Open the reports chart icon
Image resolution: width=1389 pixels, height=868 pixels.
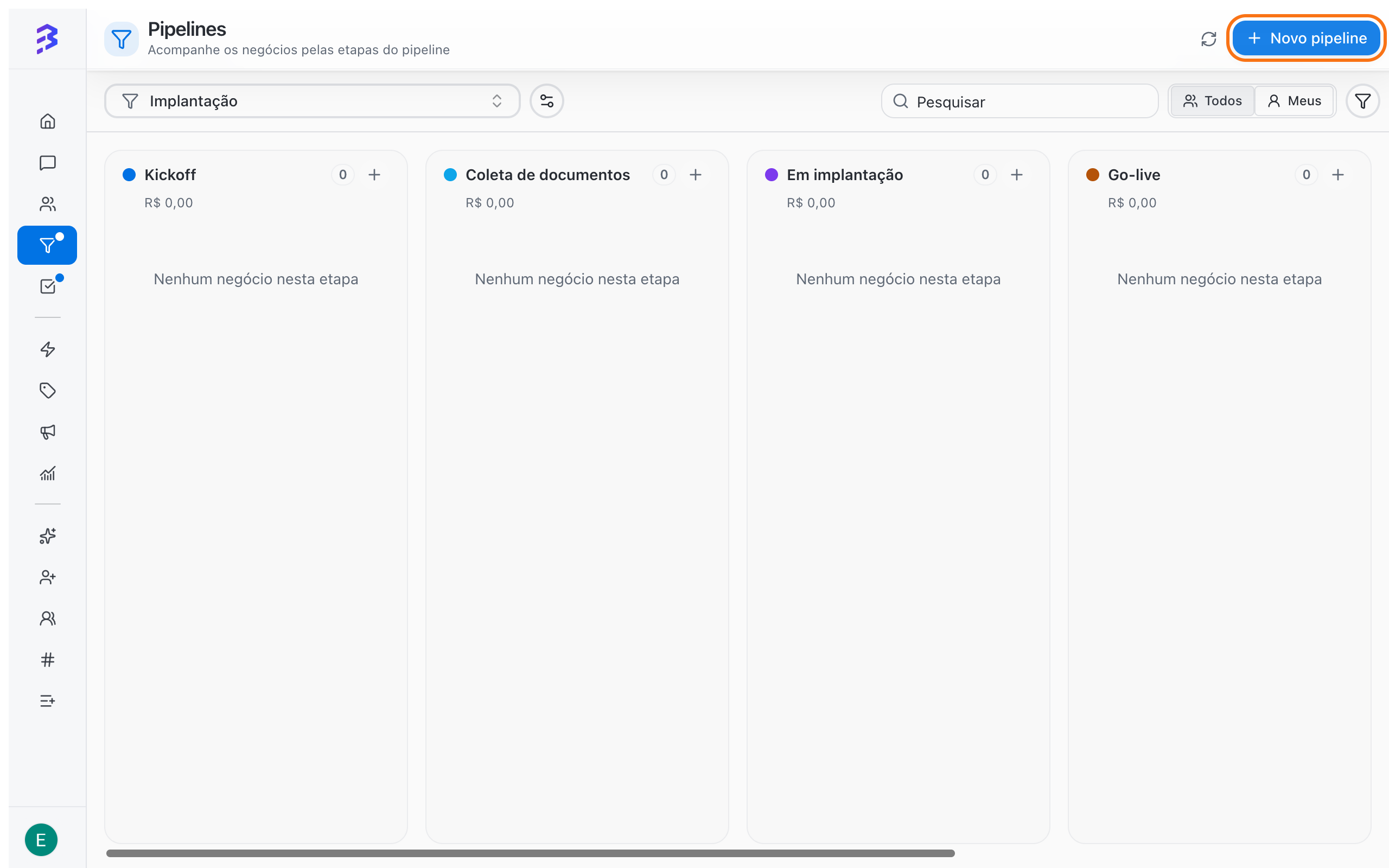pos(48,473)
